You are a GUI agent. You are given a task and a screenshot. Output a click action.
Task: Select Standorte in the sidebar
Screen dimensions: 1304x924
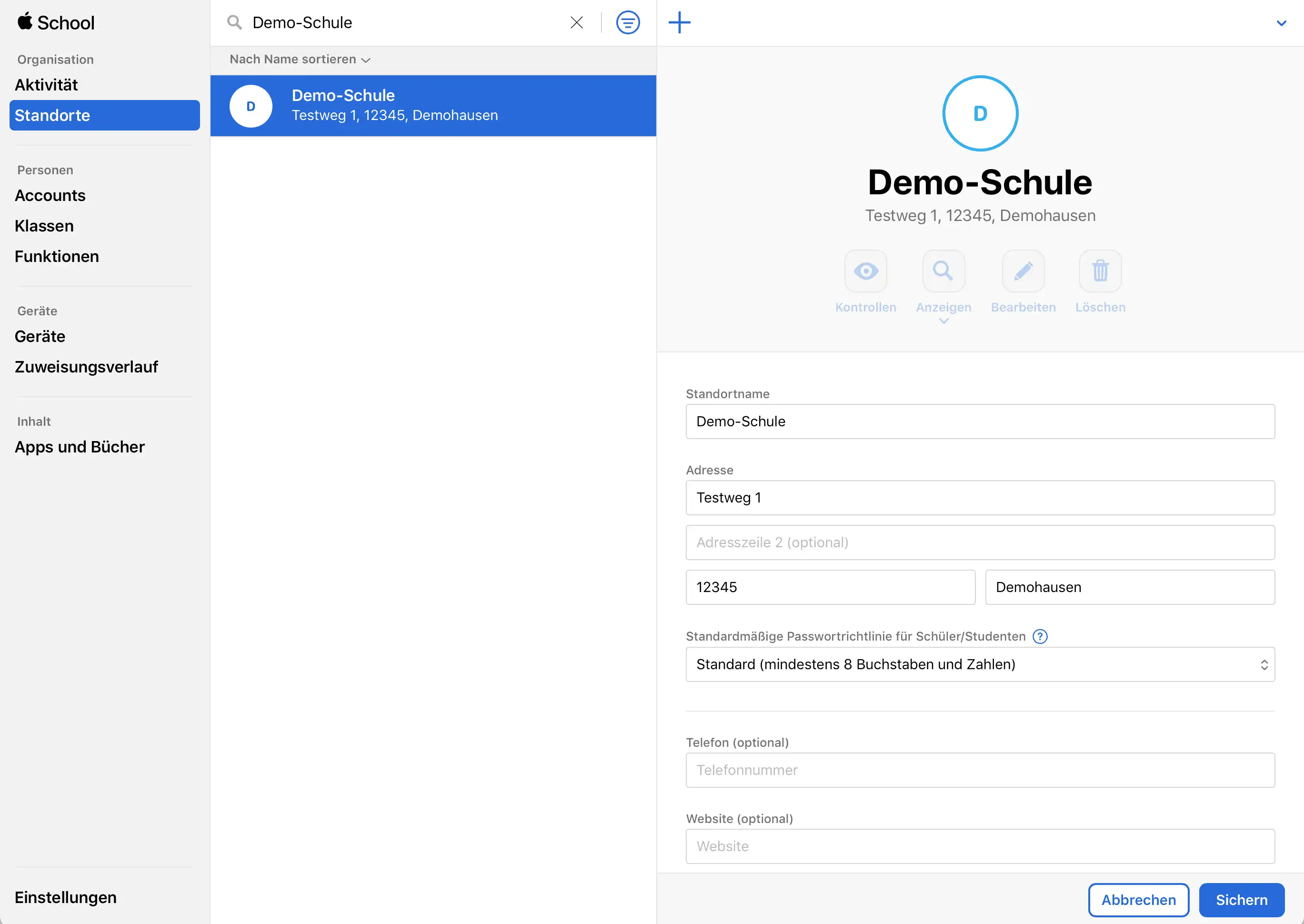click(x=105, y=115)
